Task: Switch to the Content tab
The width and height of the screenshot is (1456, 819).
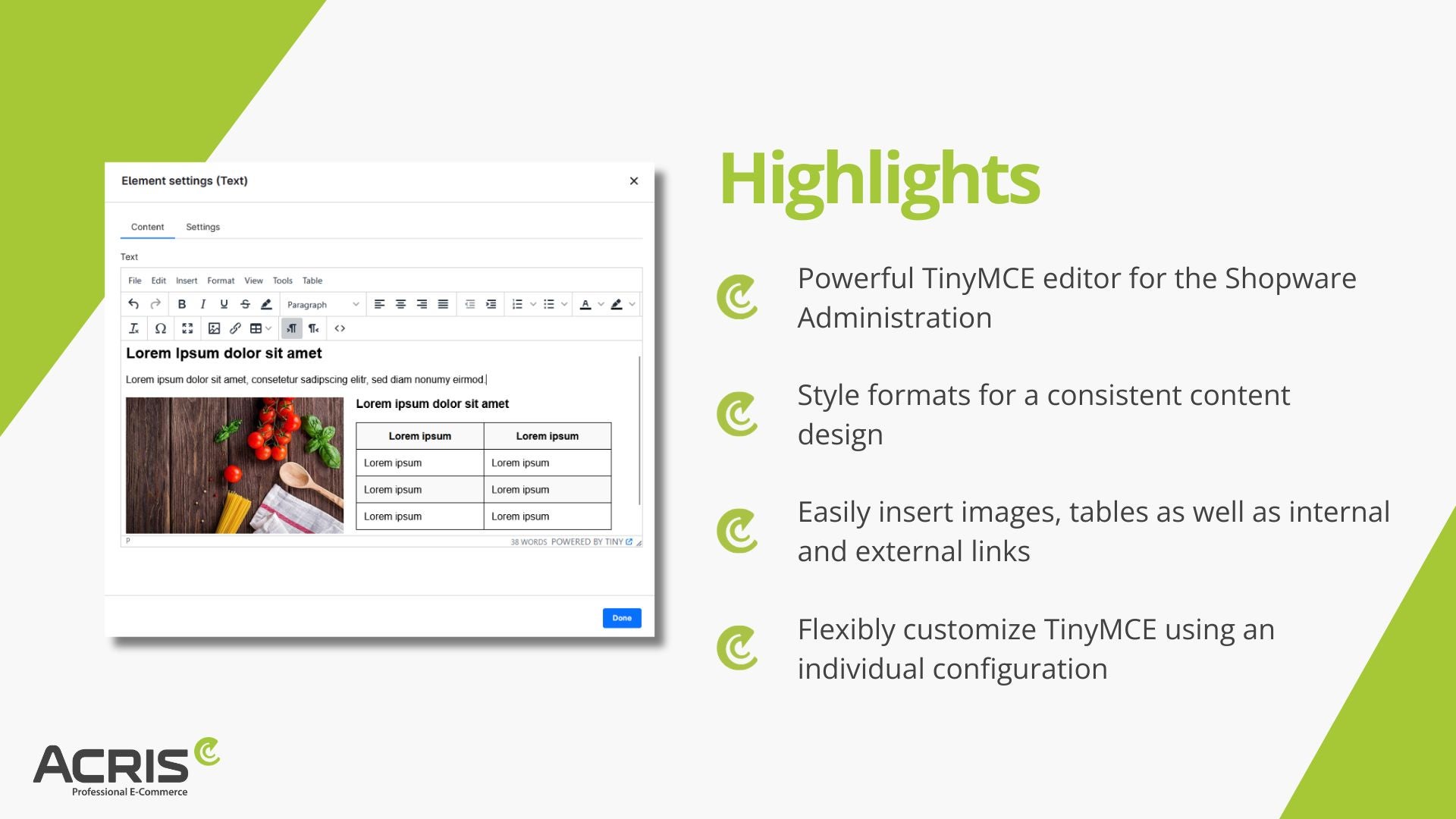Action: pos(147,227)
